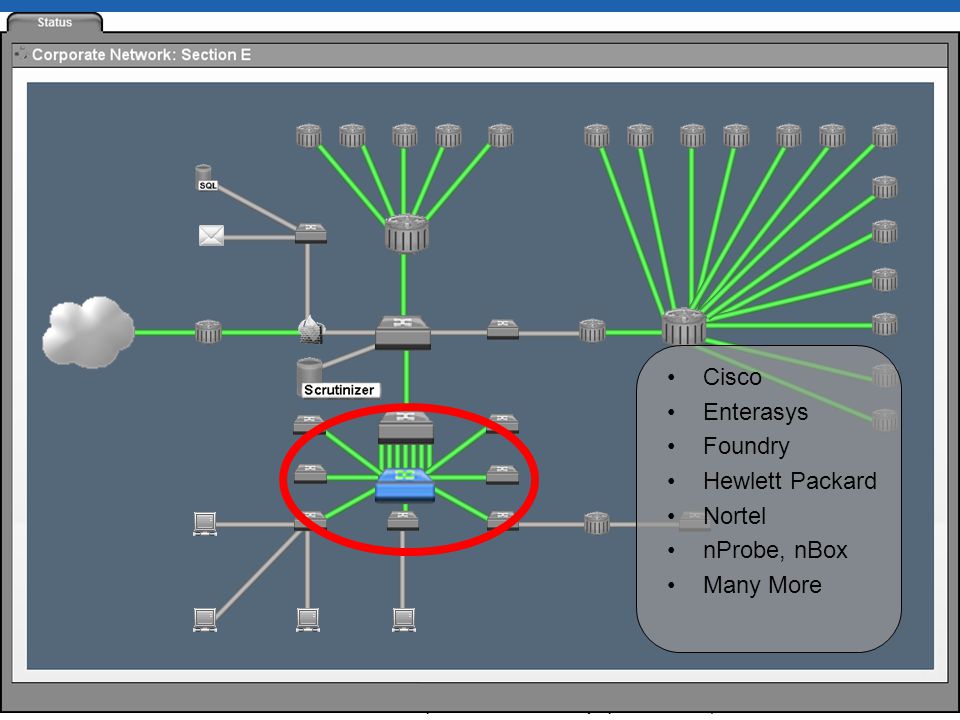
Task: Select the highlighted blue switch
Action: click(405, 484)
